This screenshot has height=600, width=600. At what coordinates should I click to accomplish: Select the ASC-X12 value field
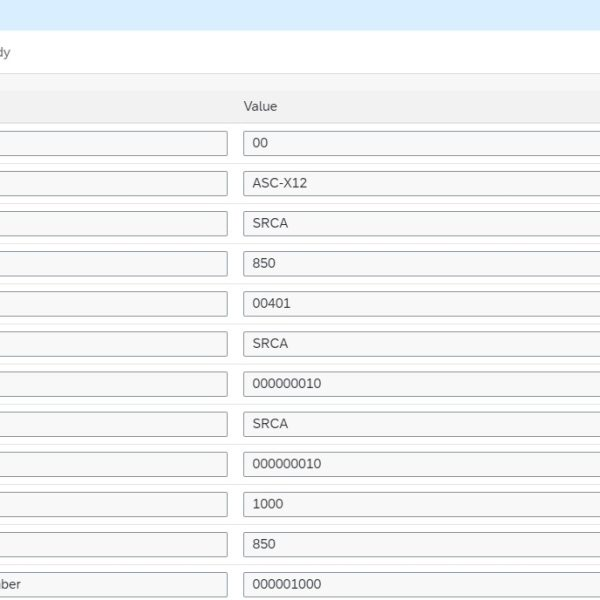pos(420,183)
